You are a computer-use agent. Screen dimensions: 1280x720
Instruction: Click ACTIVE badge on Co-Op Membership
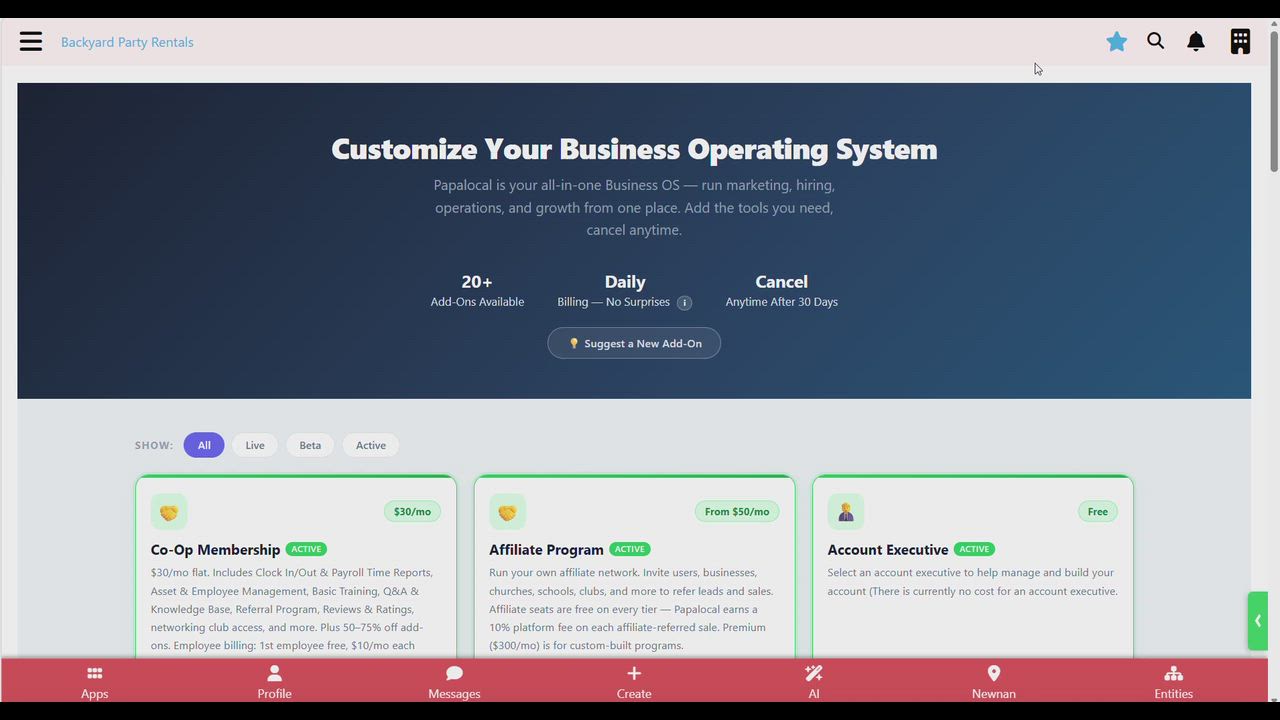click(x=306, y=549)
